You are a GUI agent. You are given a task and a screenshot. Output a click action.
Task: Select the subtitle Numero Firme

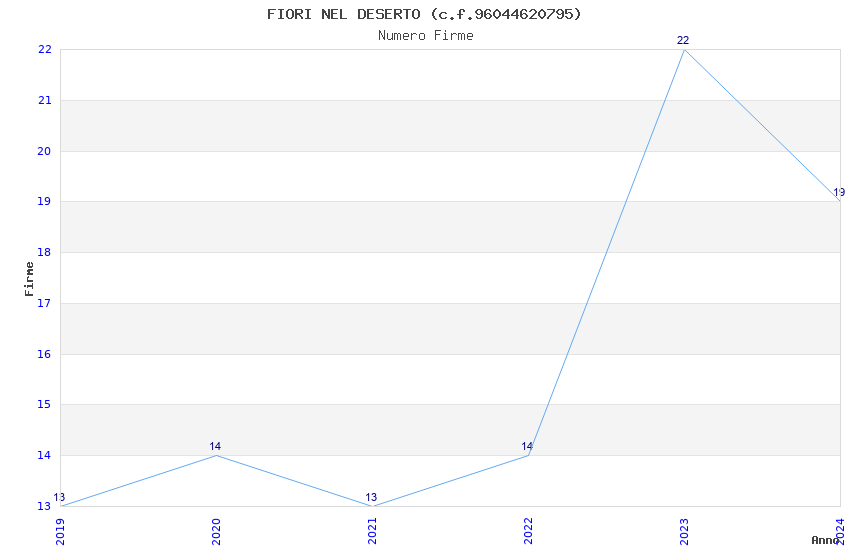pos(426,35)
